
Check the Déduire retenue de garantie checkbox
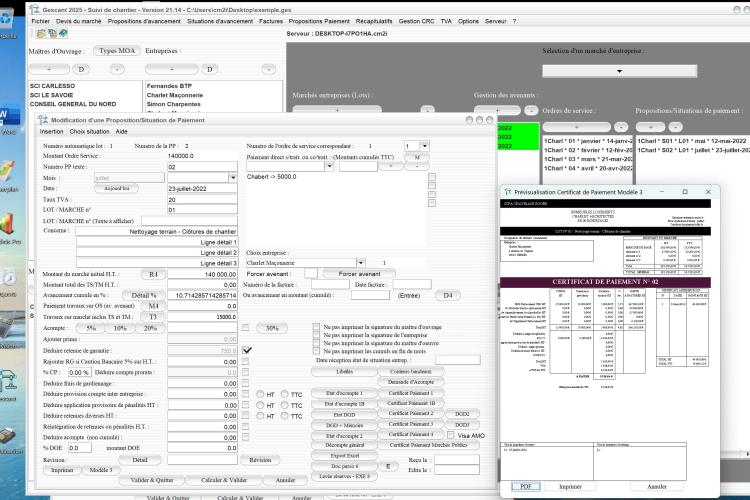pyautogui.click(x=247, y=351)
